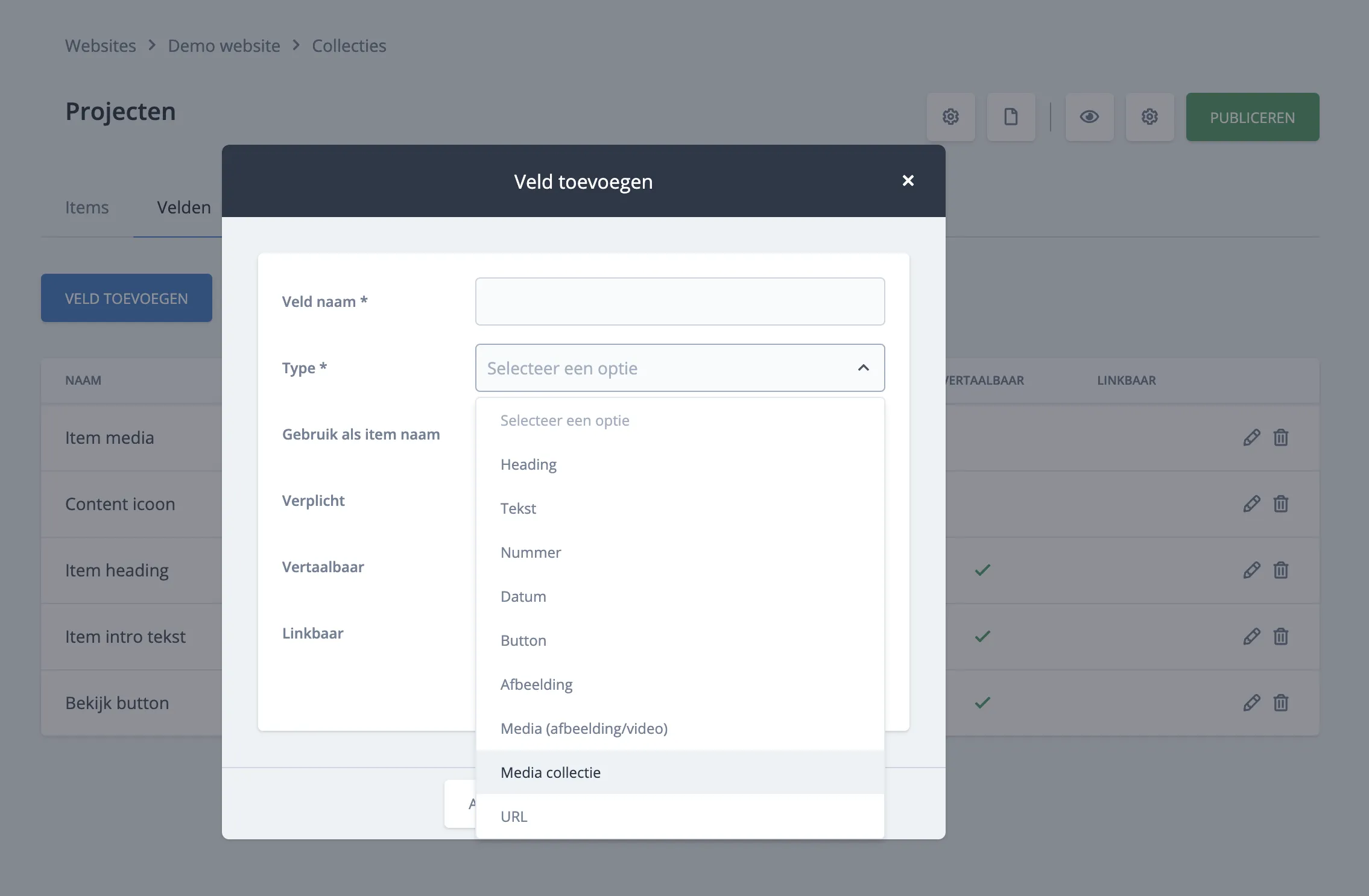The width and height of the screenshot is (1369, 896).
Task: Click the document page icon button
Action: pyautogui.click(x=1011, y=117)
